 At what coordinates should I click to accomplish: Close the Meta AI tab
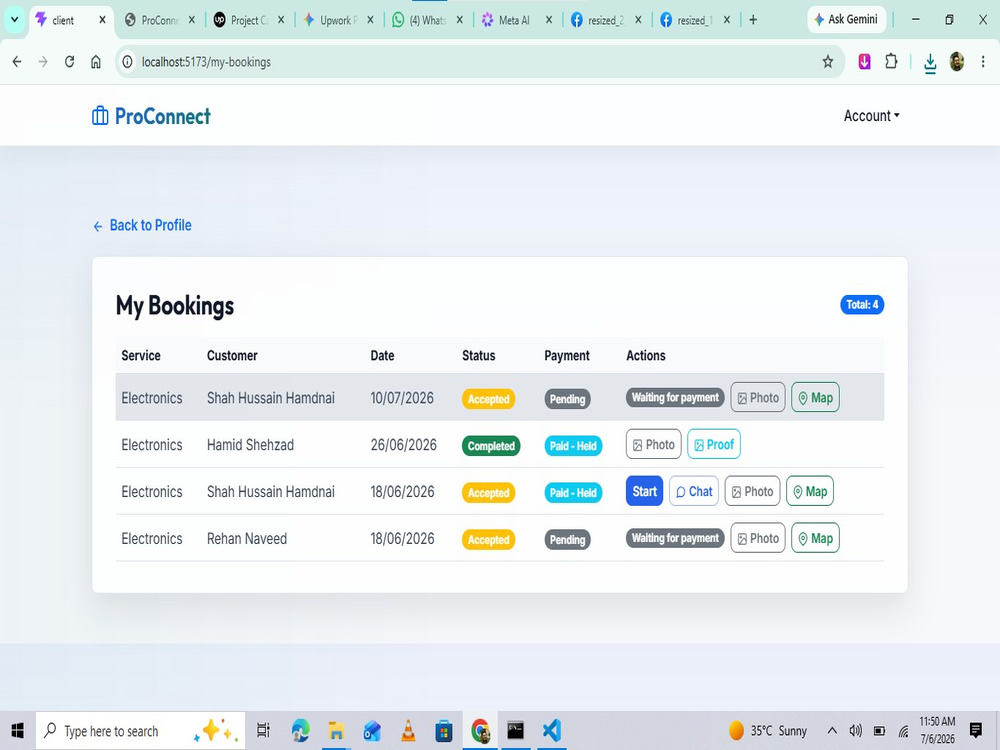pos(548,20)
